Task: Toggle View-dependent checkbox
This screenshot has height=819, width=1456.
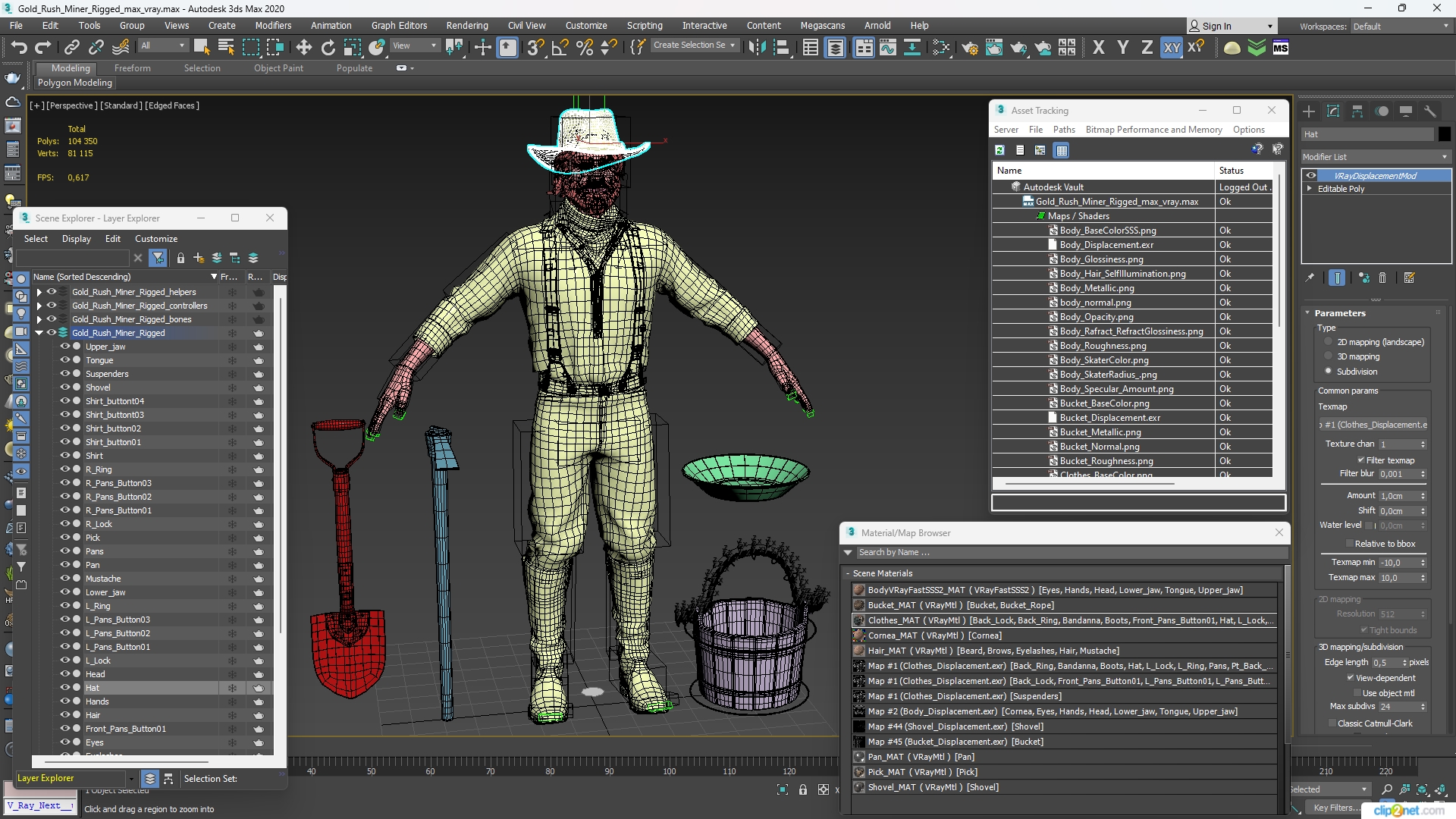Action: tap(1351, 678)
